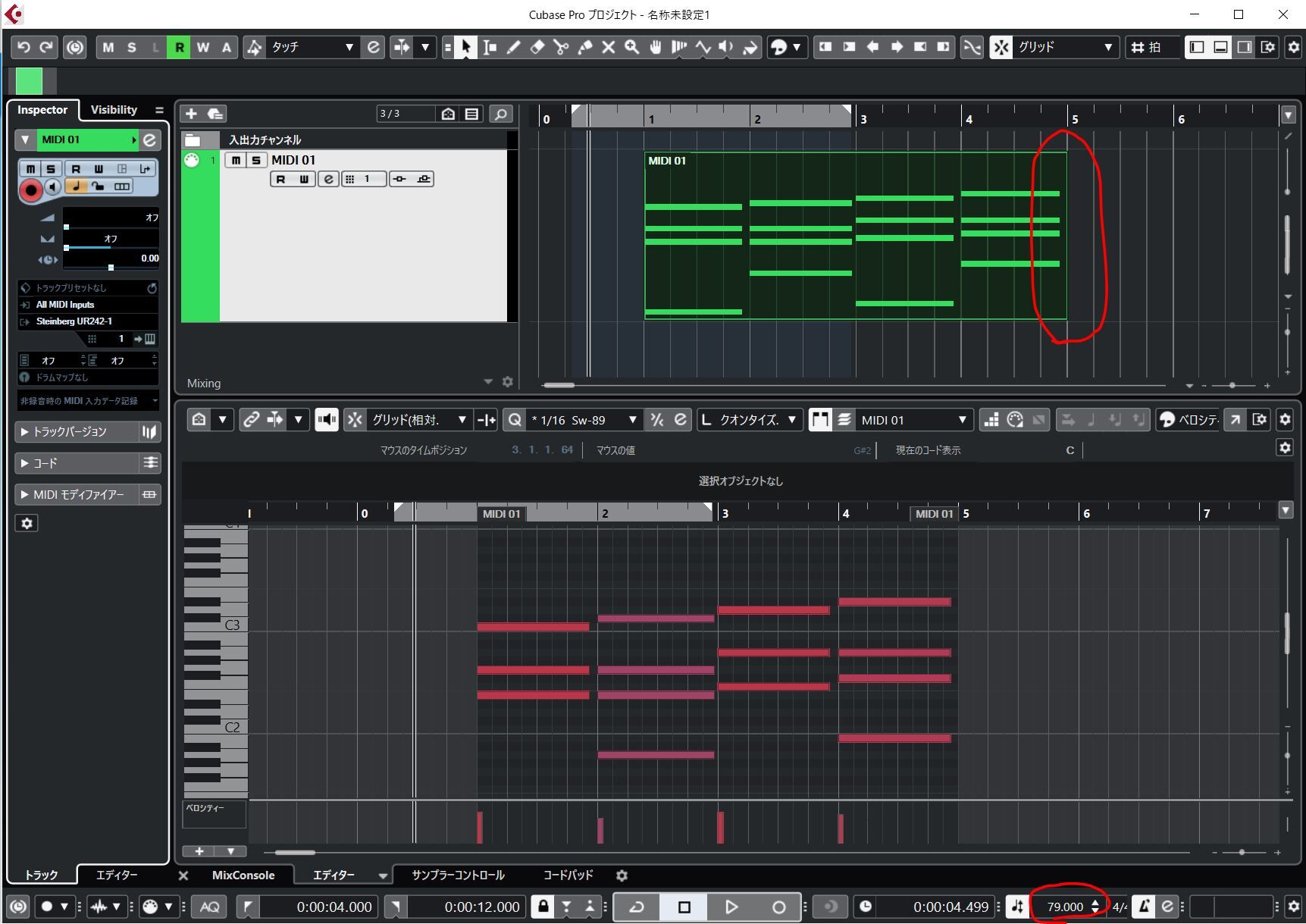This screenshot has width=1306, height=924.
Task: Enable record for MIDI 01 in Inspector
Action: [30, 190]
